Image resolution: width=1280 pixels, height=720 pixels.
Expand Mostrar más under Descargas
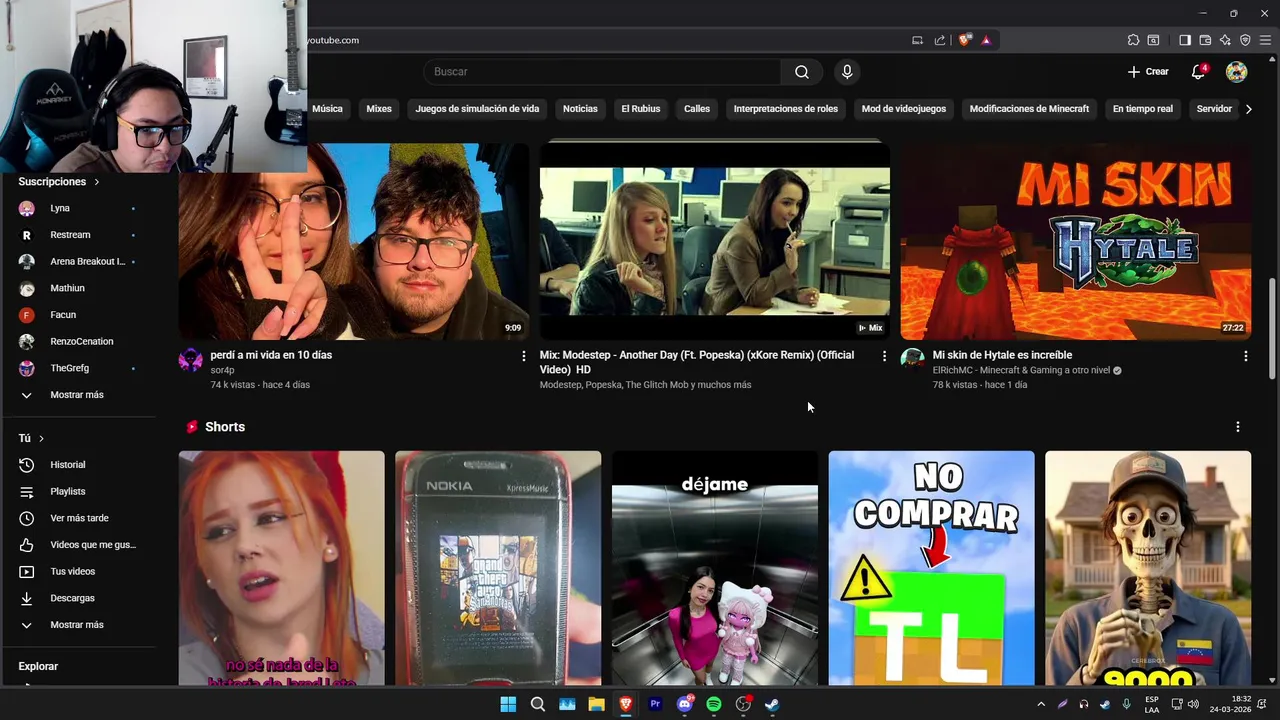click(x=77, y=625)
